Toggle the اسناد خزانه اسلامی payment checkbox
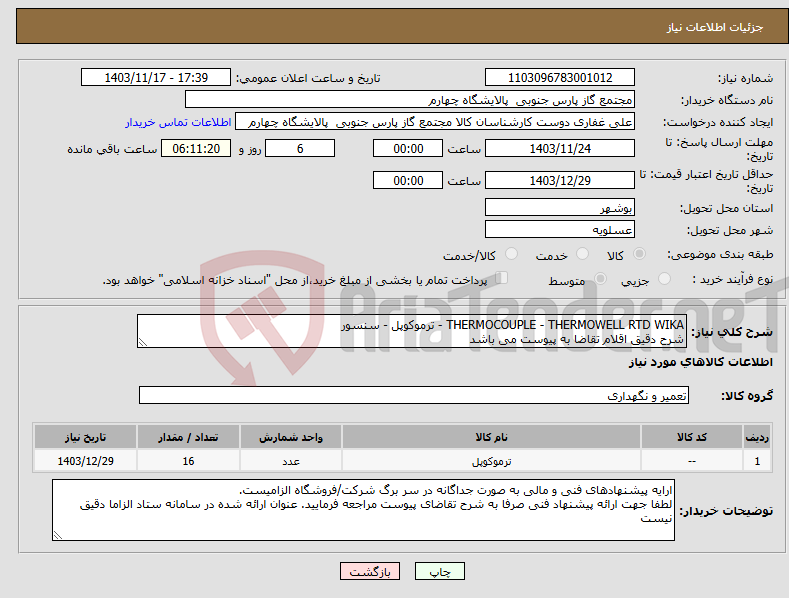The height and width of the screenshot is (598, 789). [x=501, y=277]
